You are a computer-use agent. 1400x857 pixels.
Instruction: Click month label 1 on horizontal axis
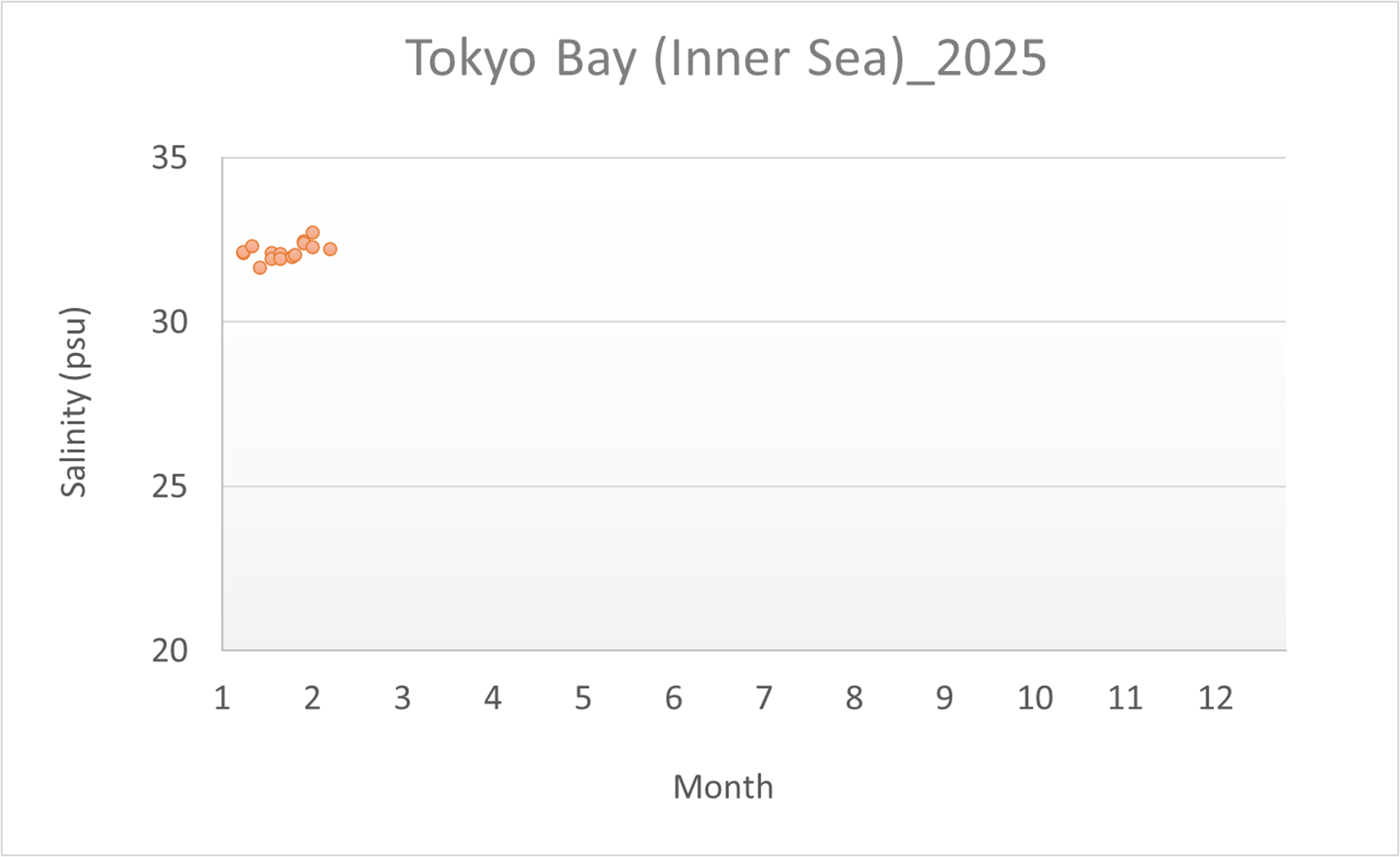coord(222,698)
